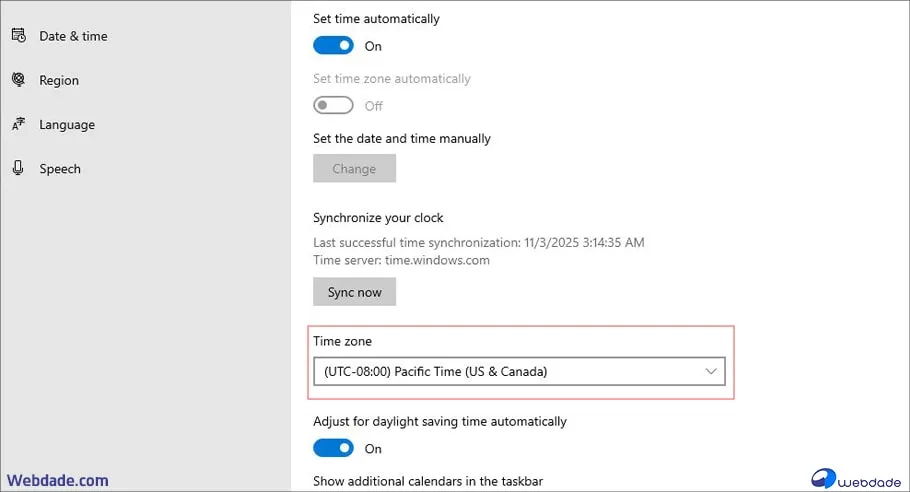Click the Date & time calendar icon
The image size is (910, 492).
point(19,35)
